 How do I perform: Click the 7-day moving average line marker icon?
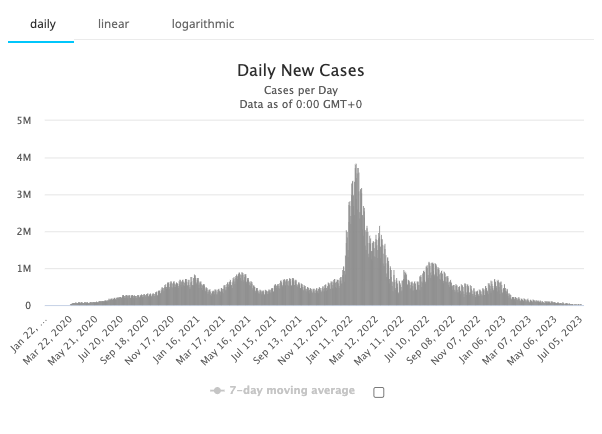pyautogui.click(x=217, y=391)
